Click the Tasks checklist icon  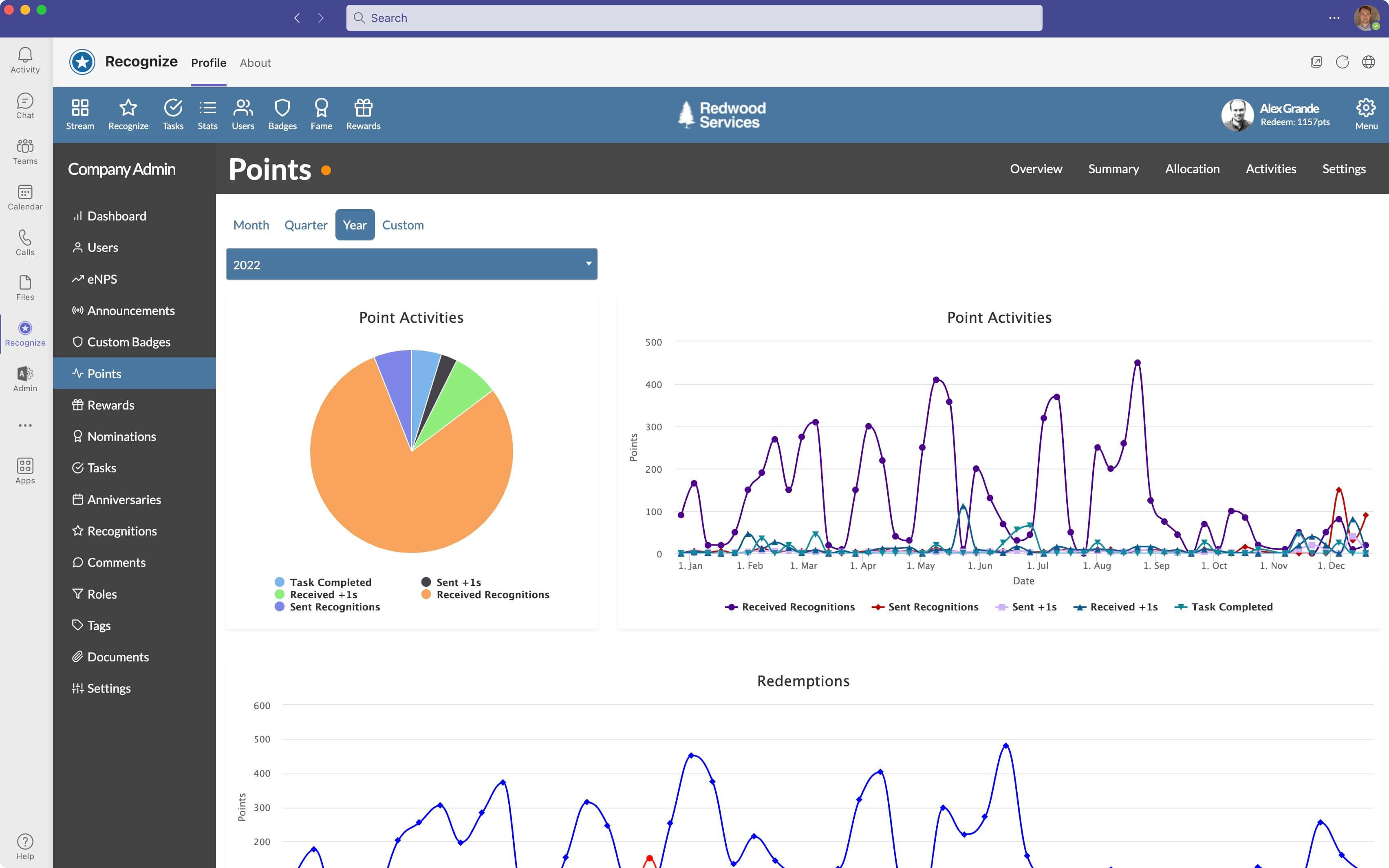(172, 108)
